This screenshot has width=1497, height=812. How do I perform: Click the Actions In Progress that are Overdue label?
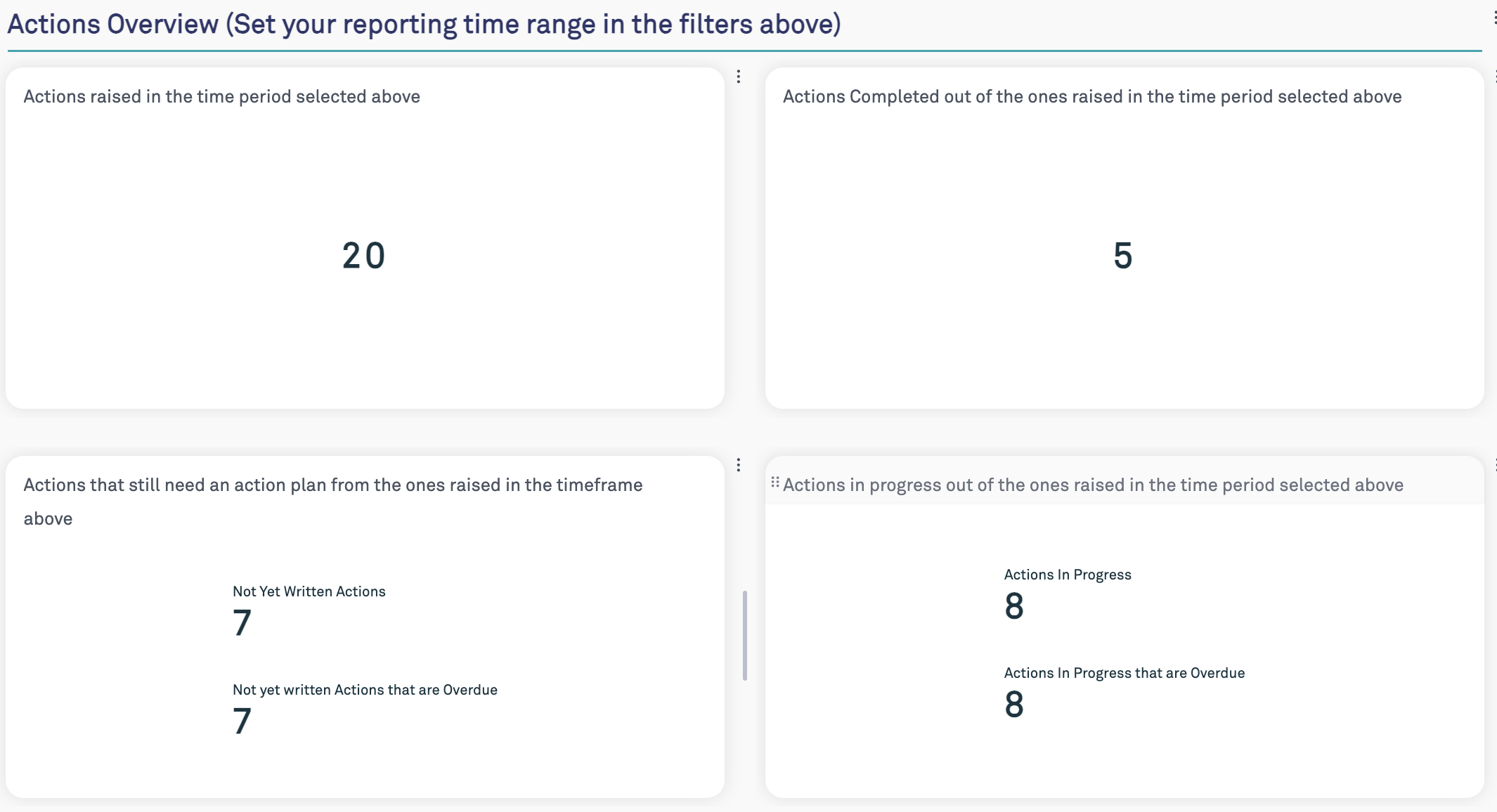[1125, 673]
